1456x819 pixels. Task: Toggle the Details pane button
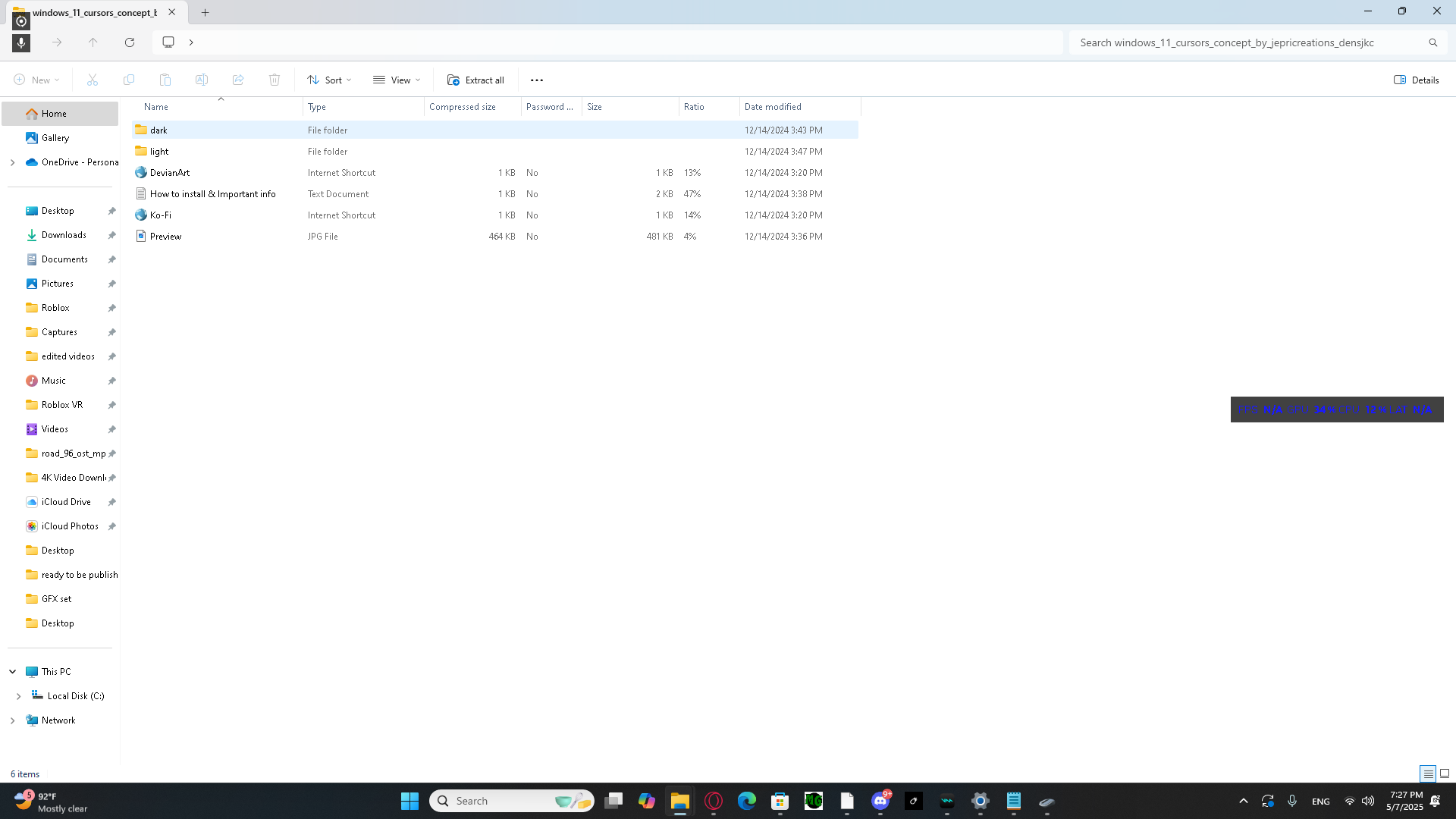click(1416, 80)
